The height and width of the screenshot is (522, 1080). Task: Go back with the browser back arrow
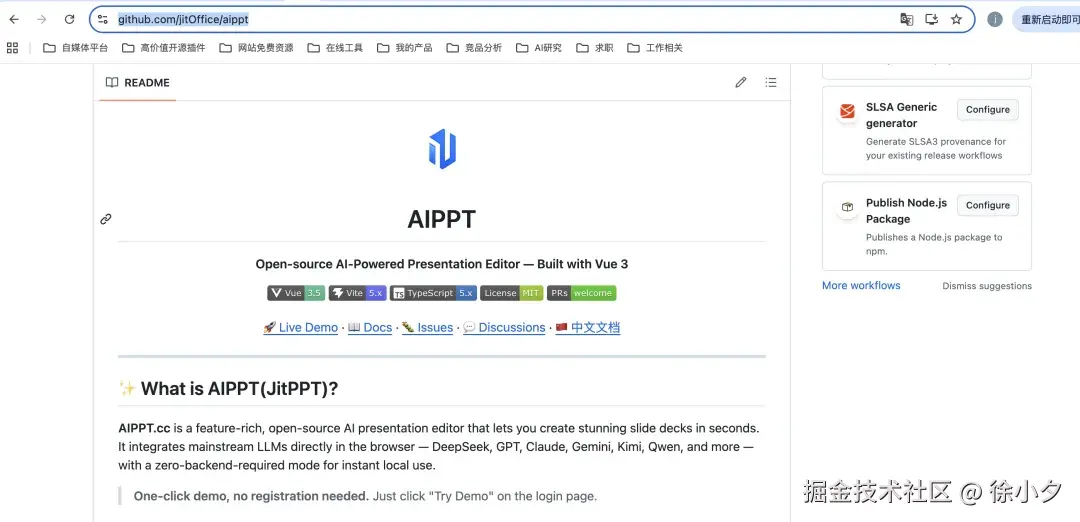[14, 19]
